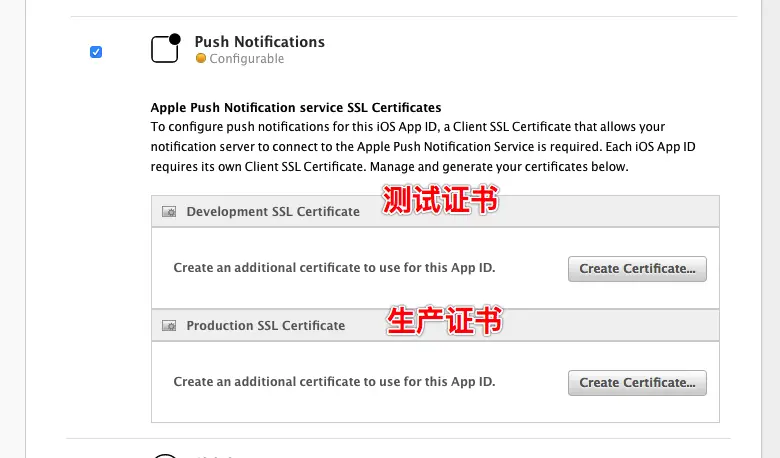Create a certificate under Development SSL Certificate
Image resolution: width=780 pixels, height=458 pixels.
[x=637, y=269]
